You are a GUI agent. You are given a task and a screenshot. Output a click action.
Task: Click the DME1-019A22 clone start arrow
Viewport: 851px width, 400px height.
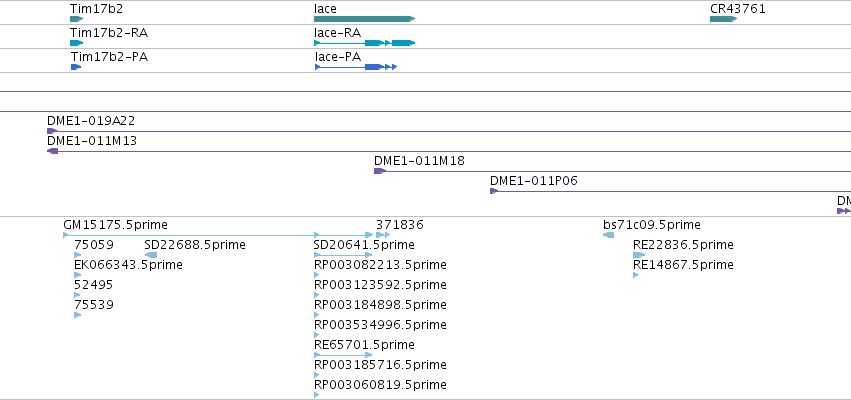(x=52, y=131)
